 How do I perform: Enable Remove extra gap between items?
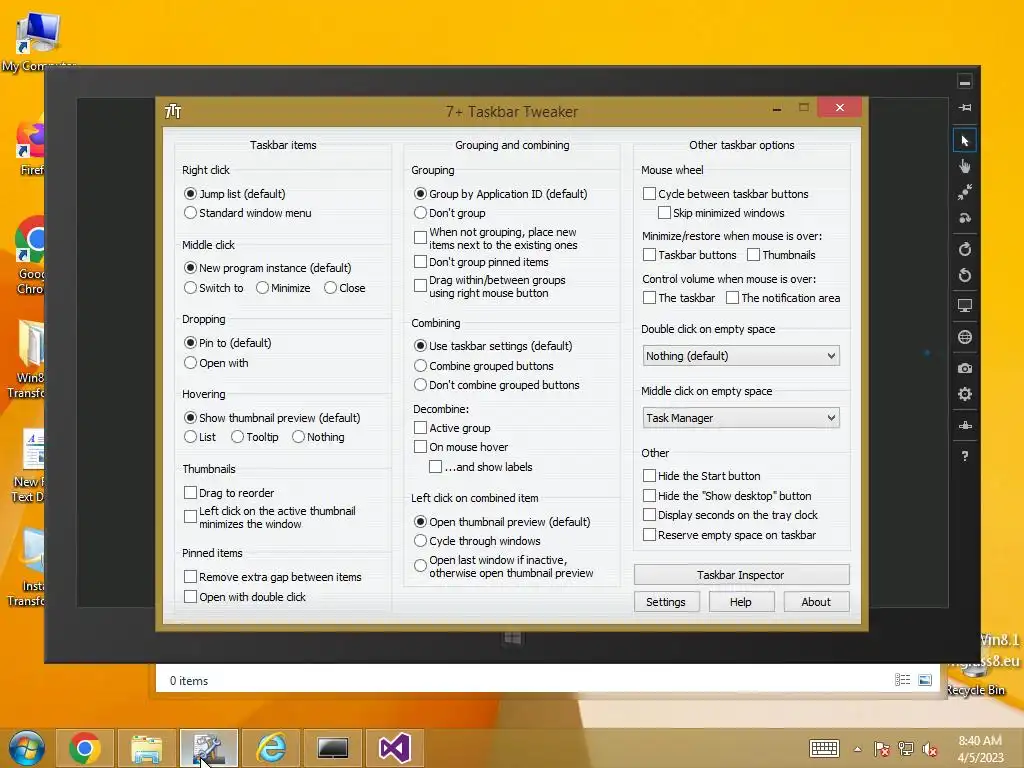(x=273, y=577)
